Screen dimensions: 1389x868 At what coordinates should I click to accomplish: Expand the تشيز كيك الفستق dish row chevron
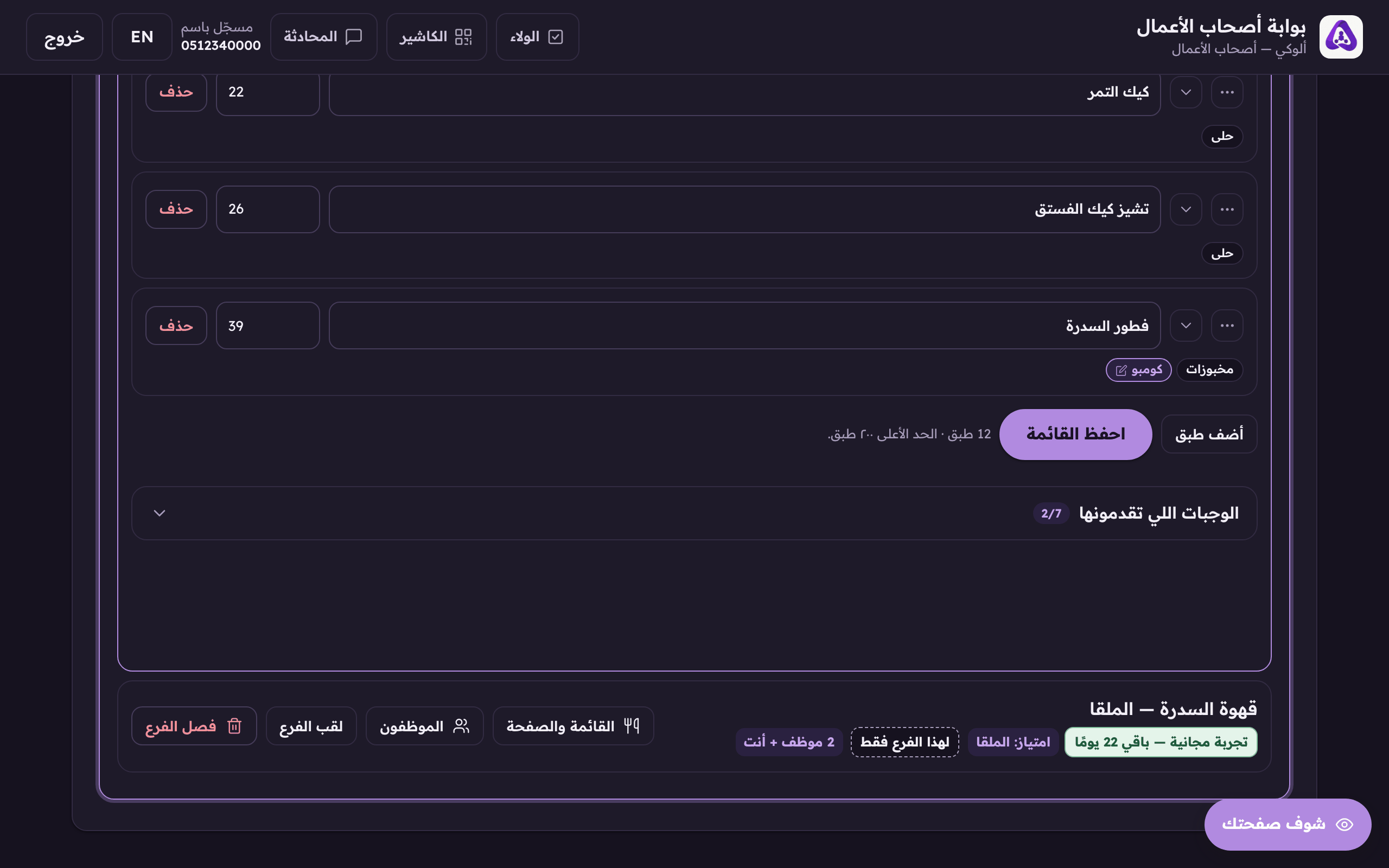click(x=1186, y=209)
